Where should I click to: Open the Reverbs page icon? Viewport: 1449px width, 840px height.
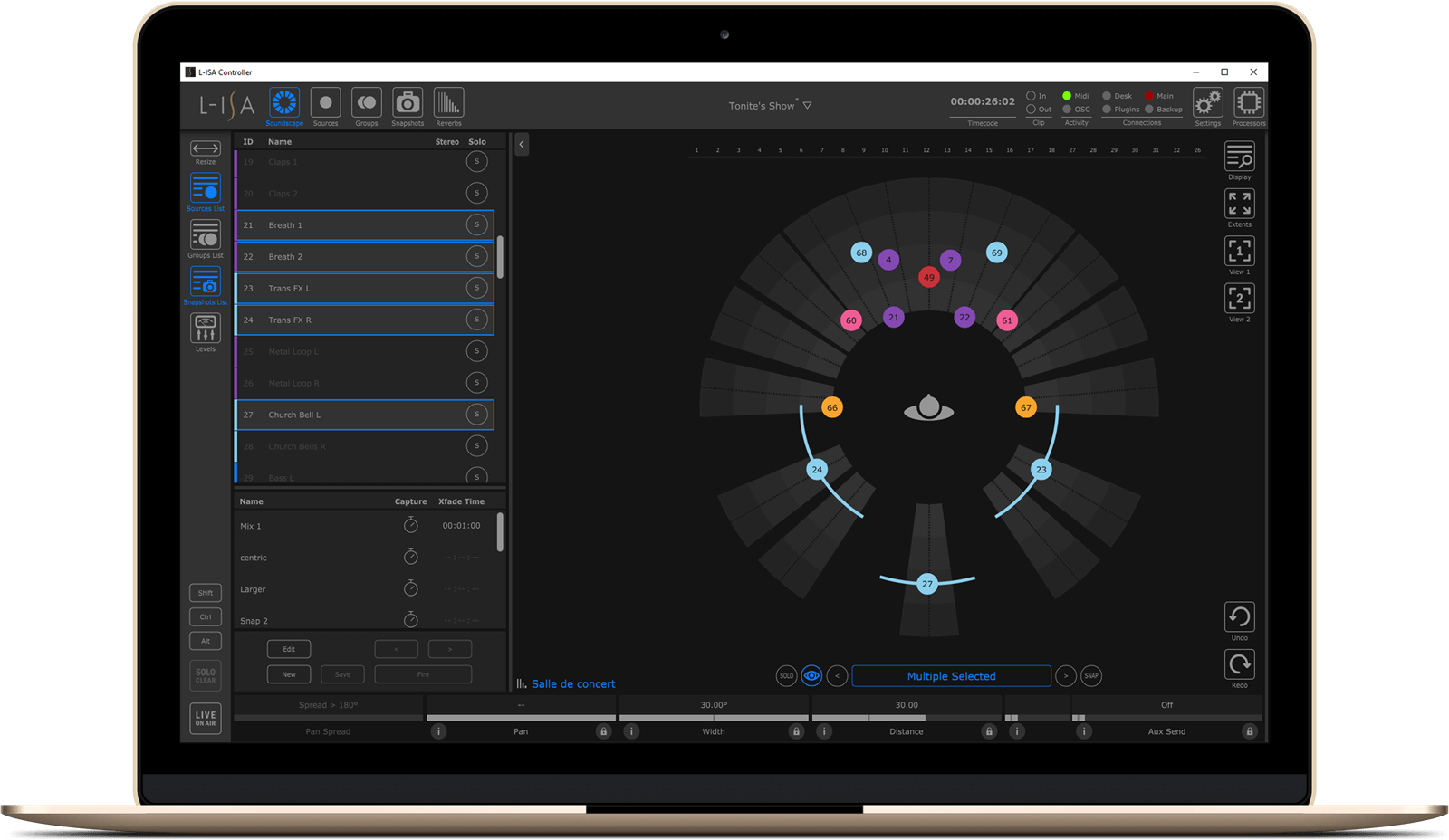tap(448, 103)
